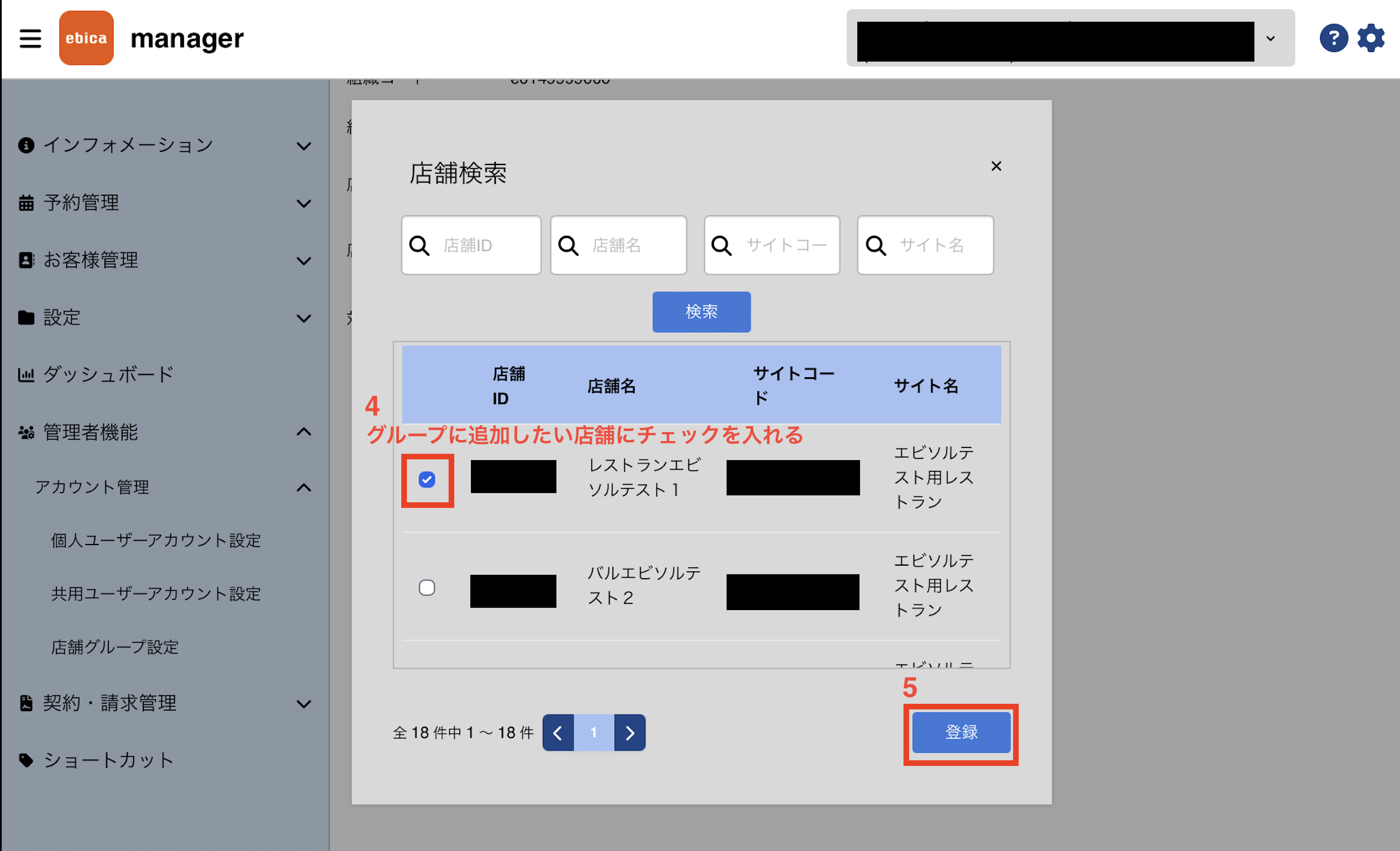The height and width of the screenshot is (851, 1400).
Task: Click the magnifier icon in サイトコード field
Action: (722, 245)
